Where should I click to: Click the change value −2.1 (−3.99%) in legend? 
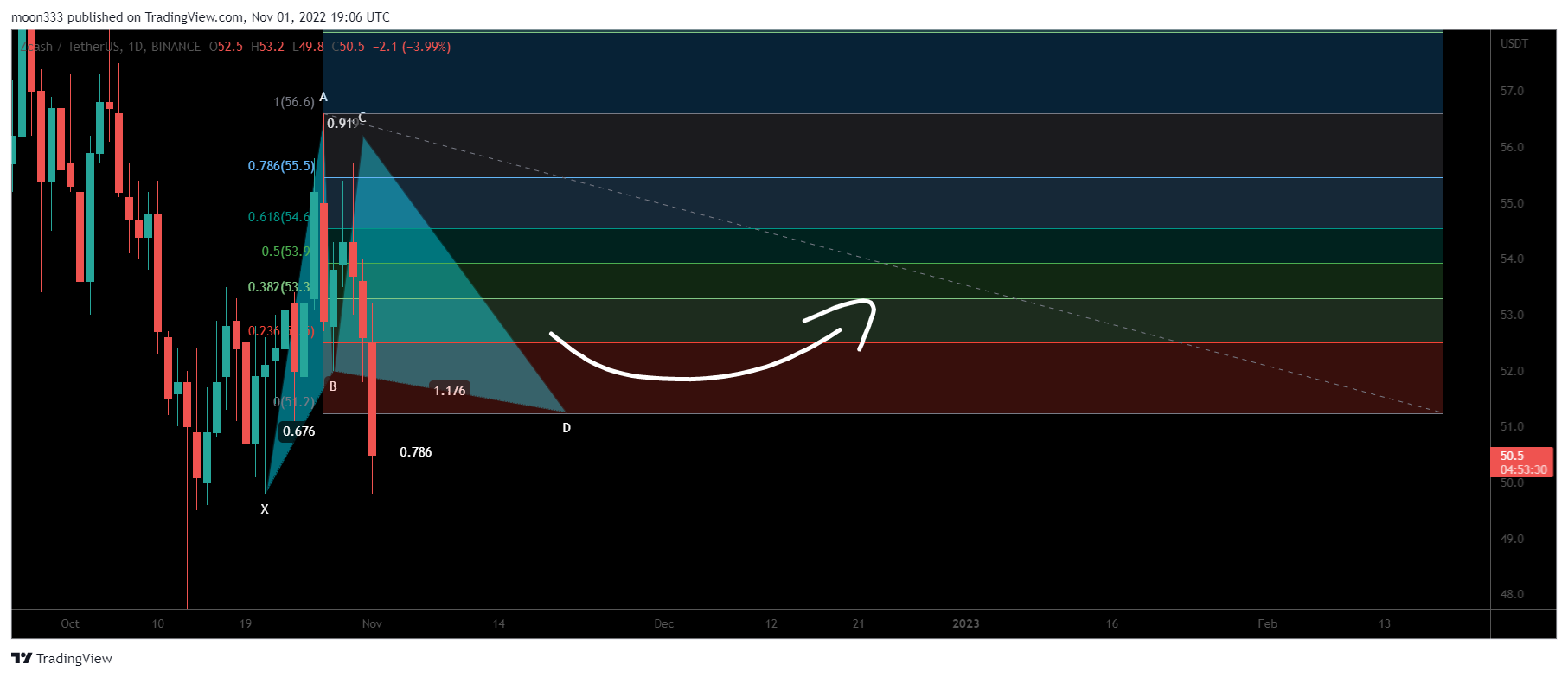point(412,47)
